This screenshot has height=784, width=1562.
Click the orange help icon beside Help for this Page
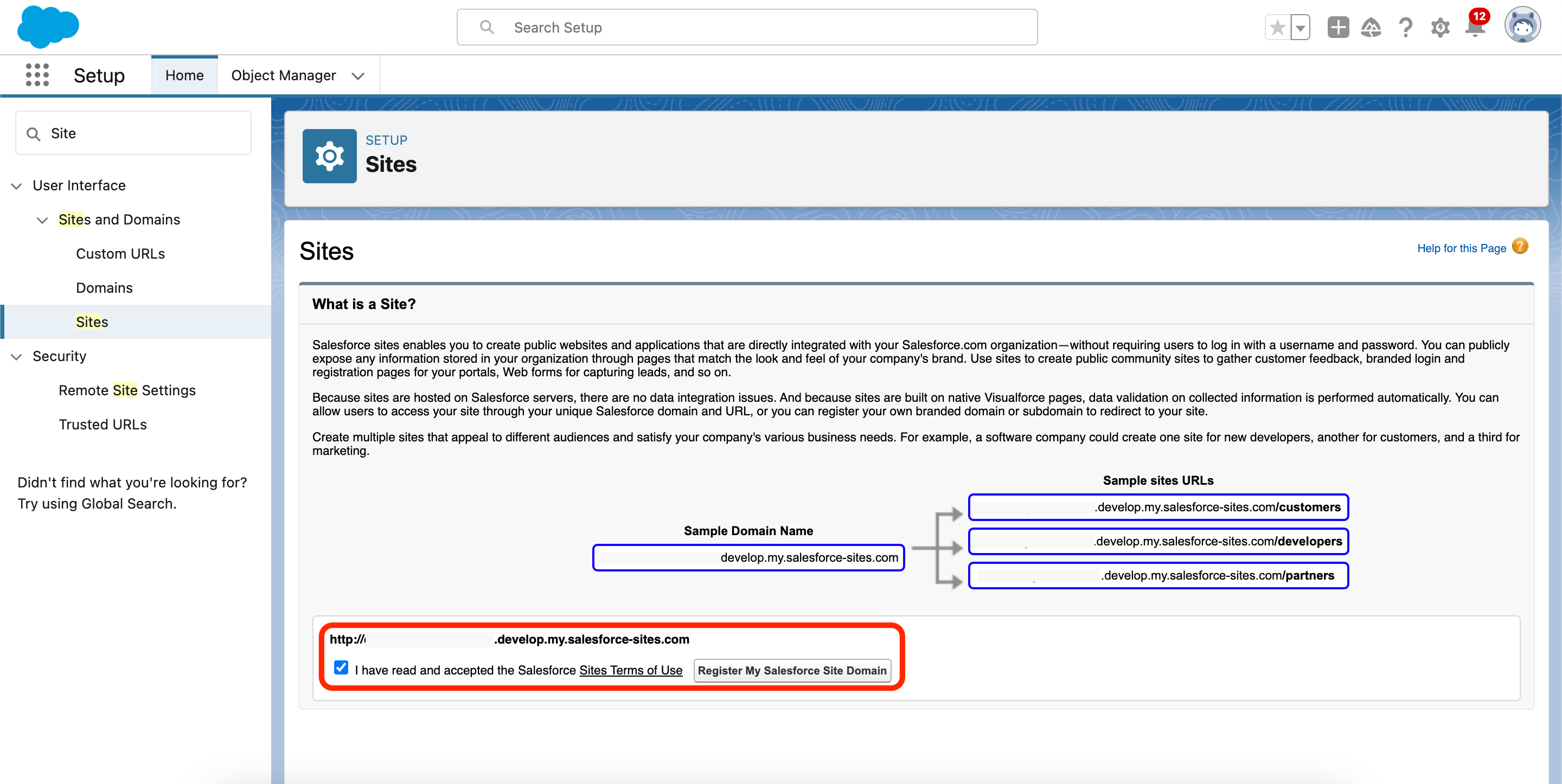[1520, 247]
